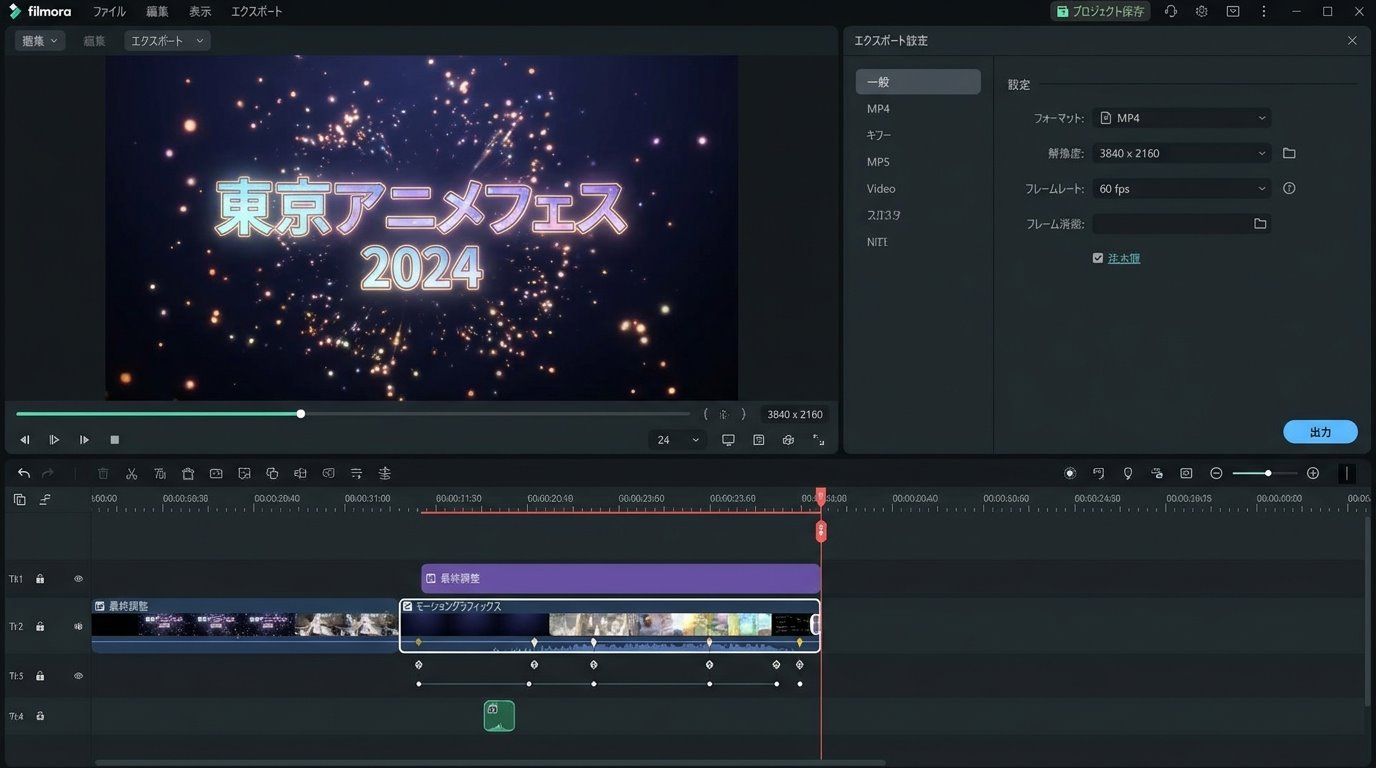Browse folder icon next to resolution
Viewport: 1376px width, 768px height.
click(x=1289, y=153)
